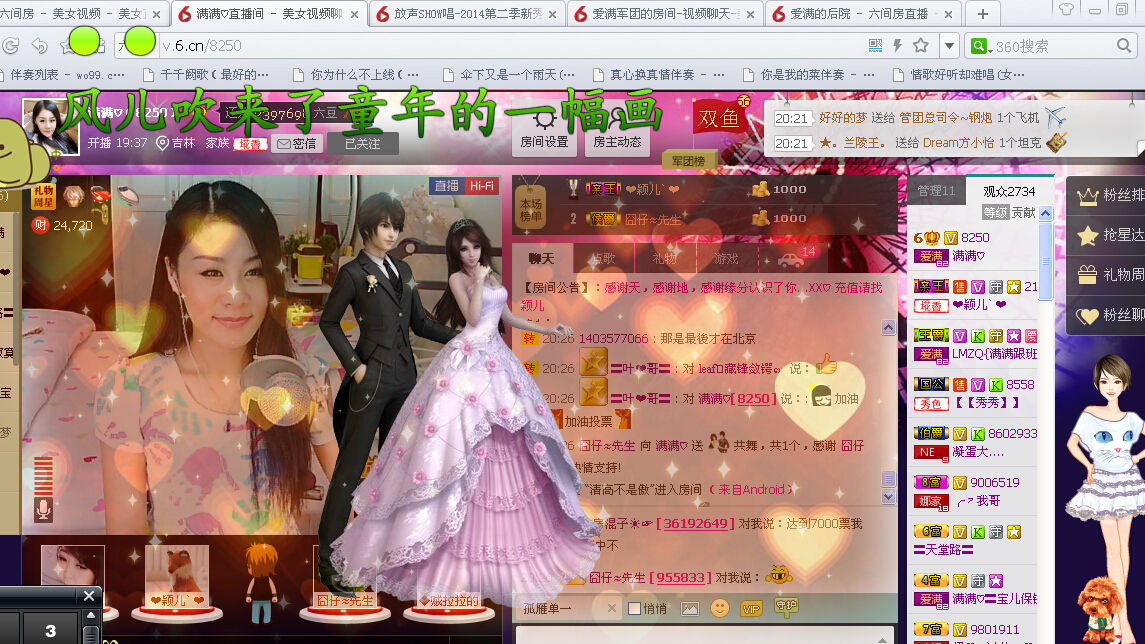This screenshot has width=1145, height=644.
Task: Click the lightning speed mode icon
Action: (897, 45)
